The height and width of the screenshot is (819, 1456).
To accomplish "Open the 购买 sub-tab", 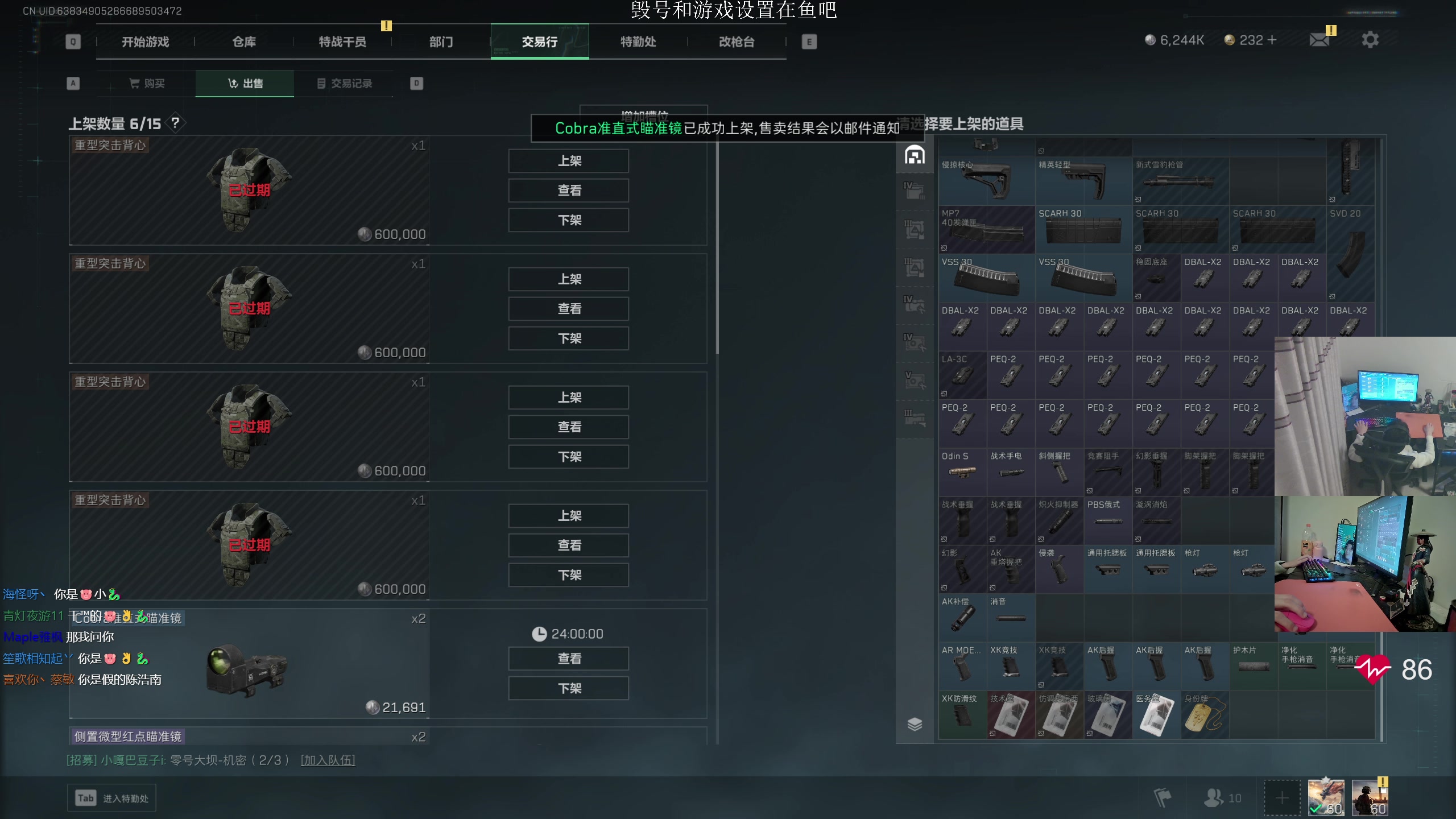I will (147, 84).
